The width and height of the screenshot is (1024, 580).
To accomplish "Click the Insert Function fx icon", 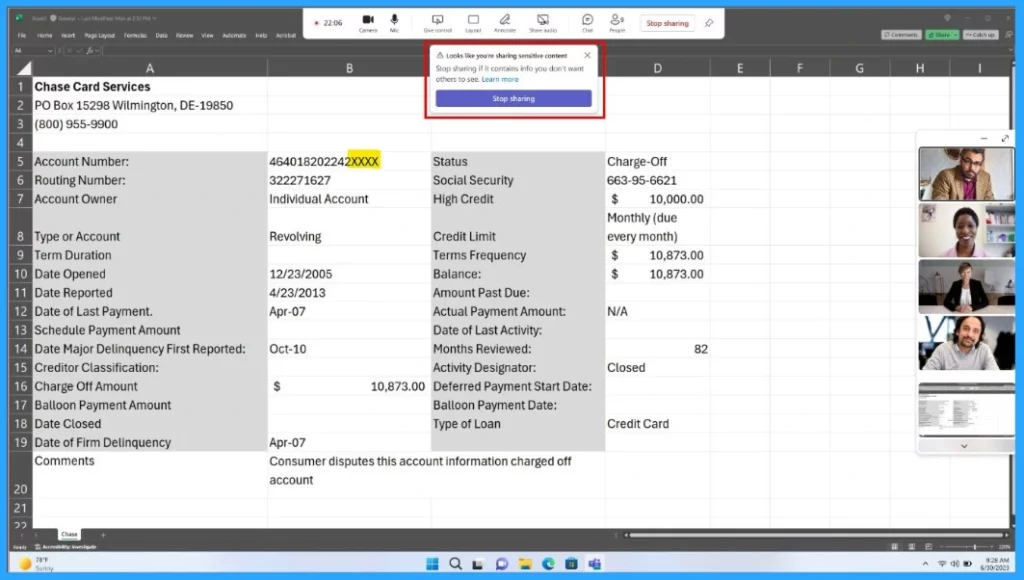I will coord(90,51).
